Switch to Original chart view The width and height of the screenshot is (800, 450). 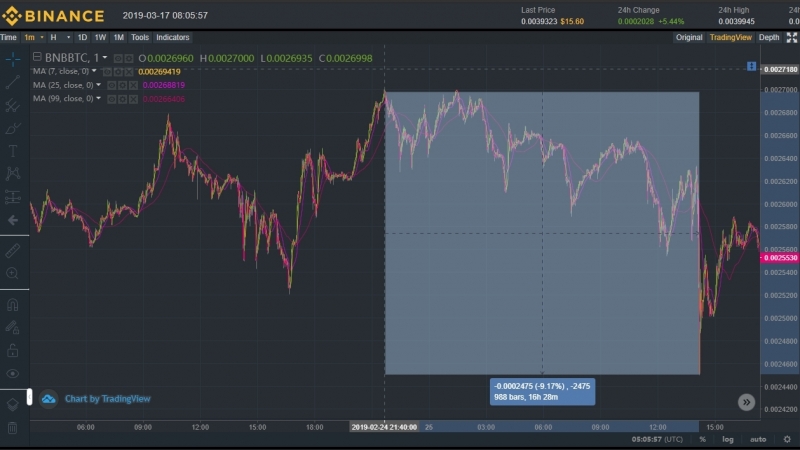[x=689, y=37]
